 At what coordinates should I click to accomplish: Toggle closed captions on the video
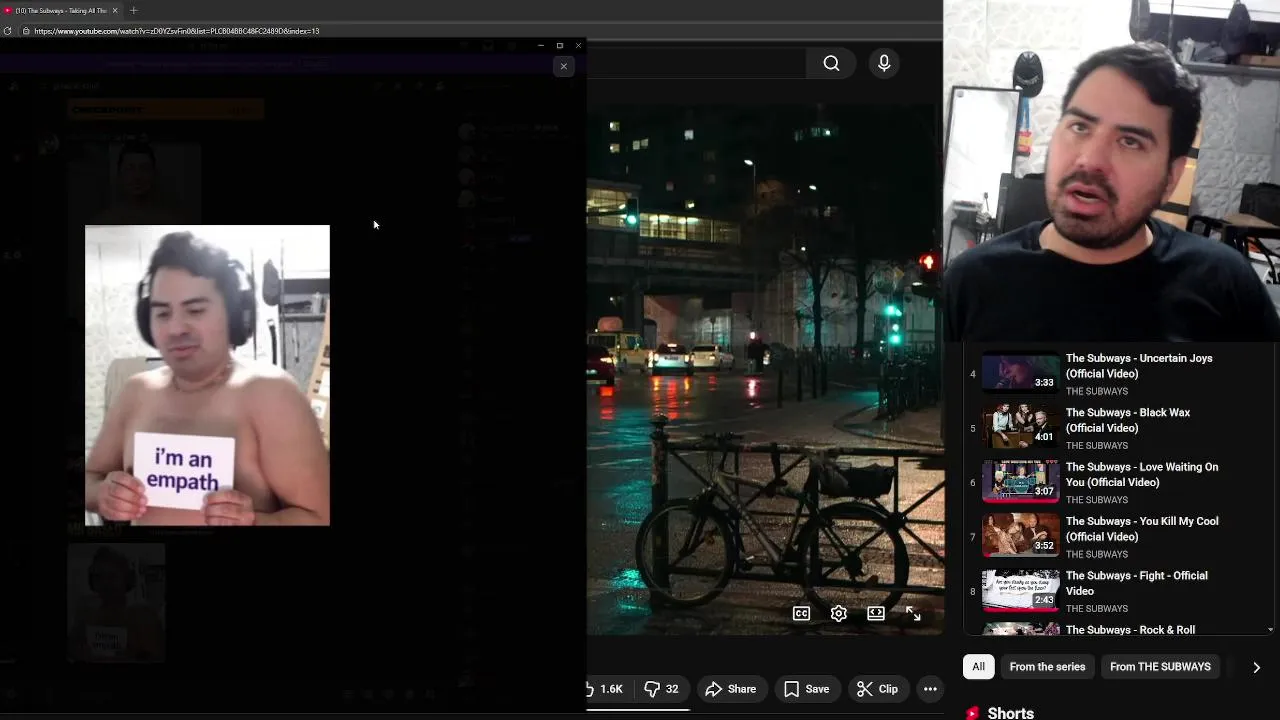click(x=801, y=614)
